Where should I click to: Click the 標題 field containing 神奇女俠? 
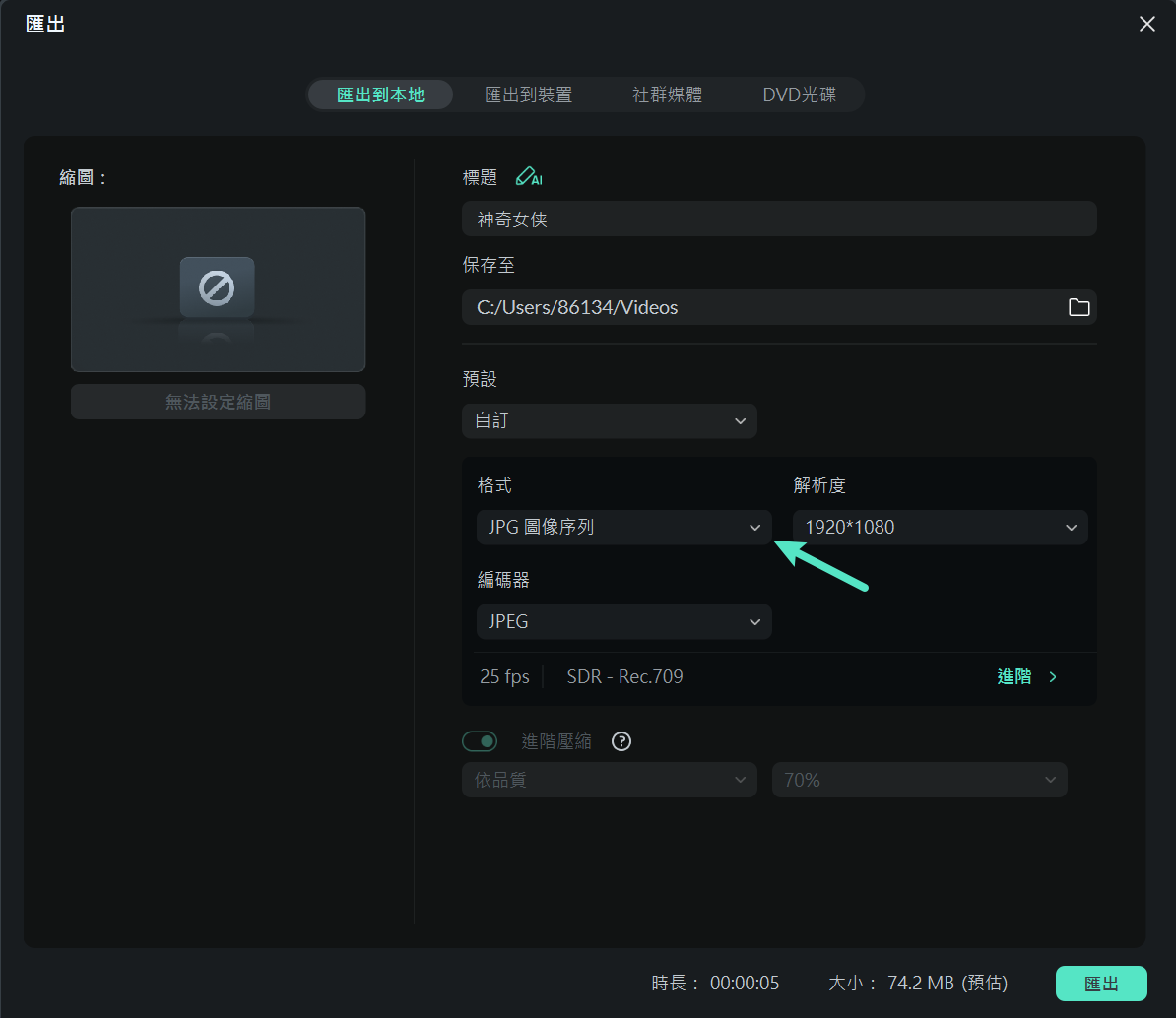point(779,219)
